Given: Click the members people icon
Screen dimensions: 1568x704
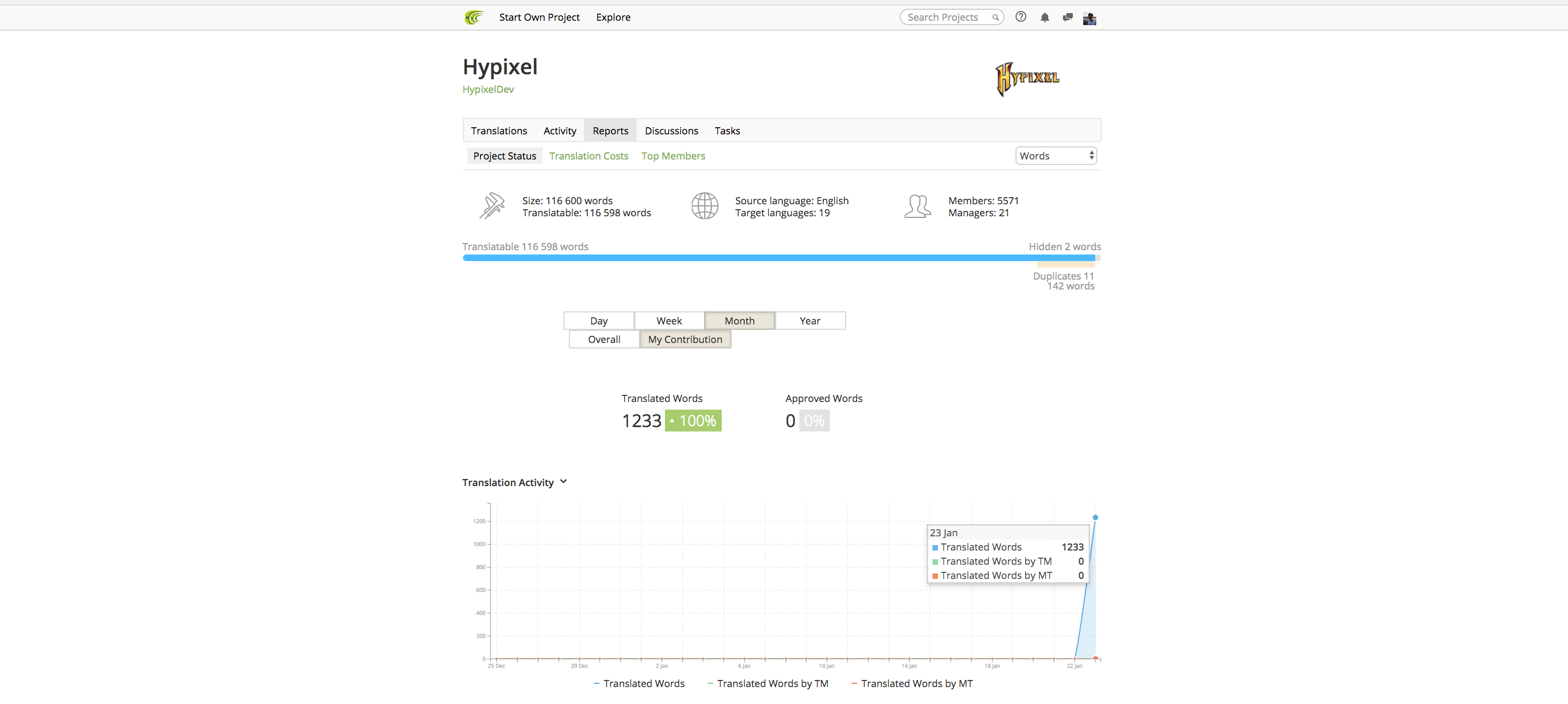Looking at the screenshot, I should click(918, 206).
